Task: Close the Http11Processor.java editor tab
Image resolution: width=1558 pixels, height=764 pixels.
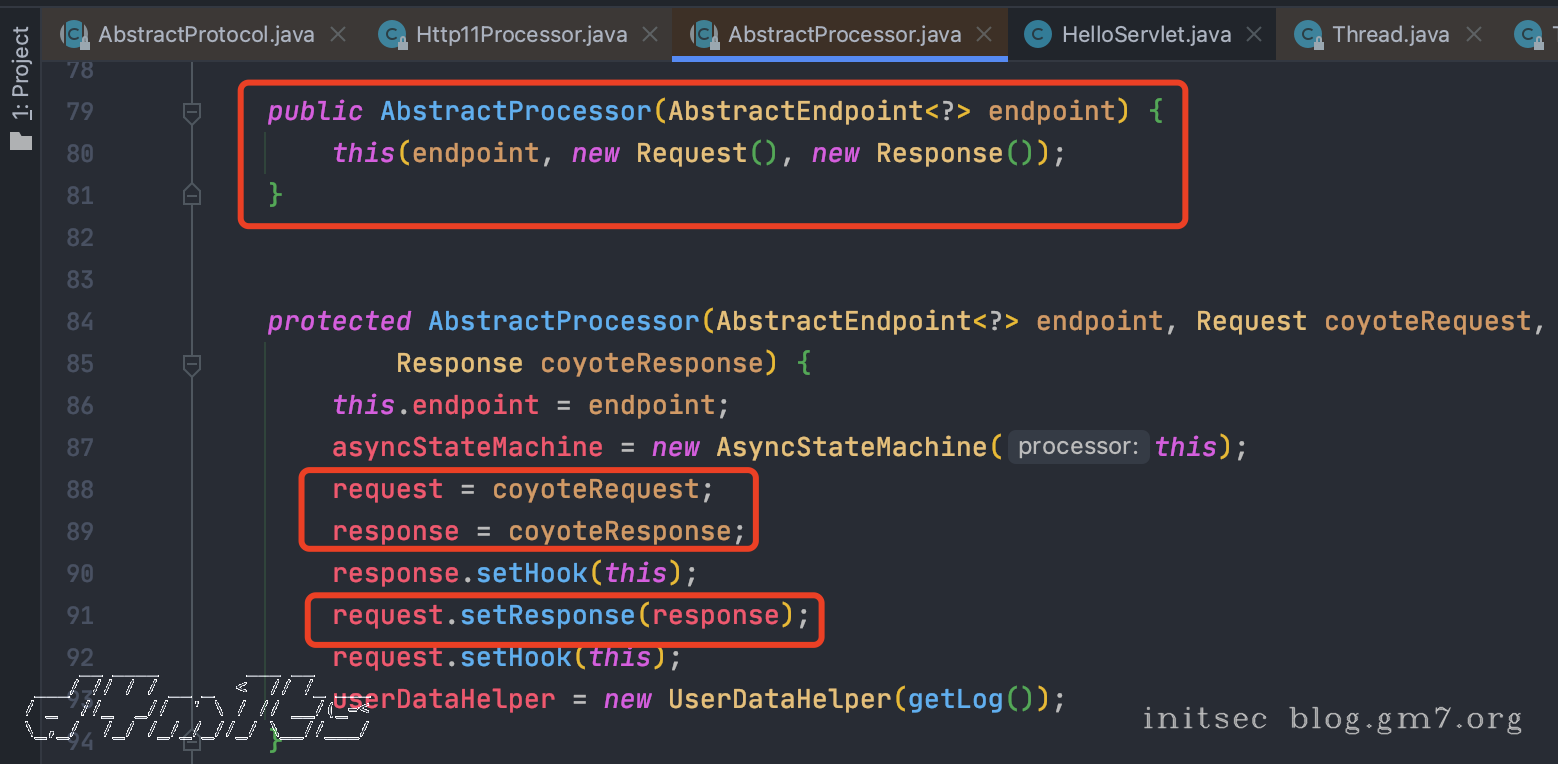Action: click(x=651, y=35)
